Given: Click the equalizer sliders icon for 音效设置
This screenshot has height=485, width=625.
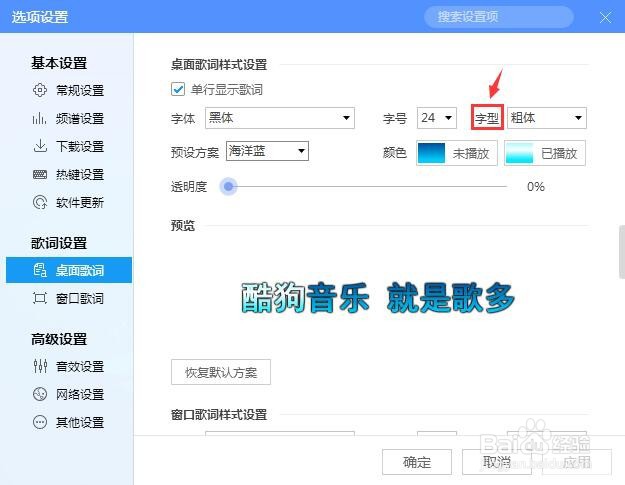Looking at the screenshot, I should coord(40,366).
